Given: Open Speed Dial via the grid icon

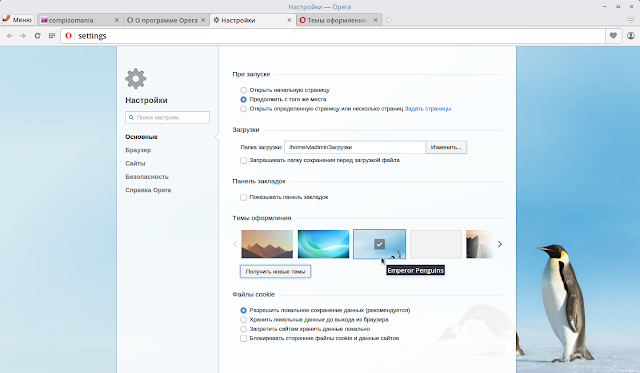Looking at the screenshot, I should click(x=52, y=36).
